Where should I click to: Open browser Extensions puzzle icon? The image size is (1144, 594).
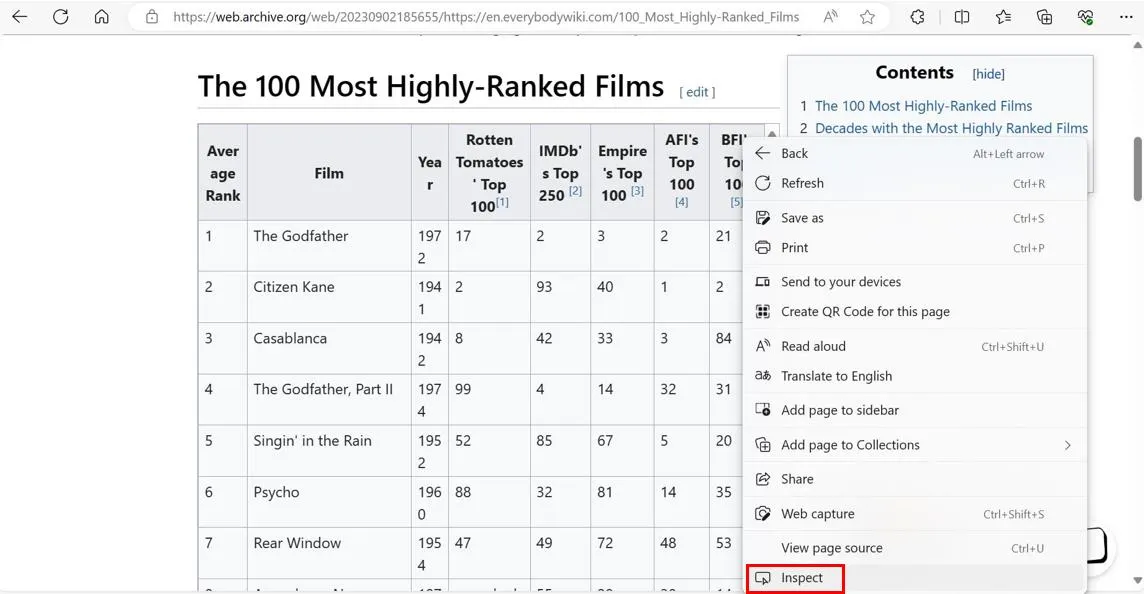(x=918, y=17)
